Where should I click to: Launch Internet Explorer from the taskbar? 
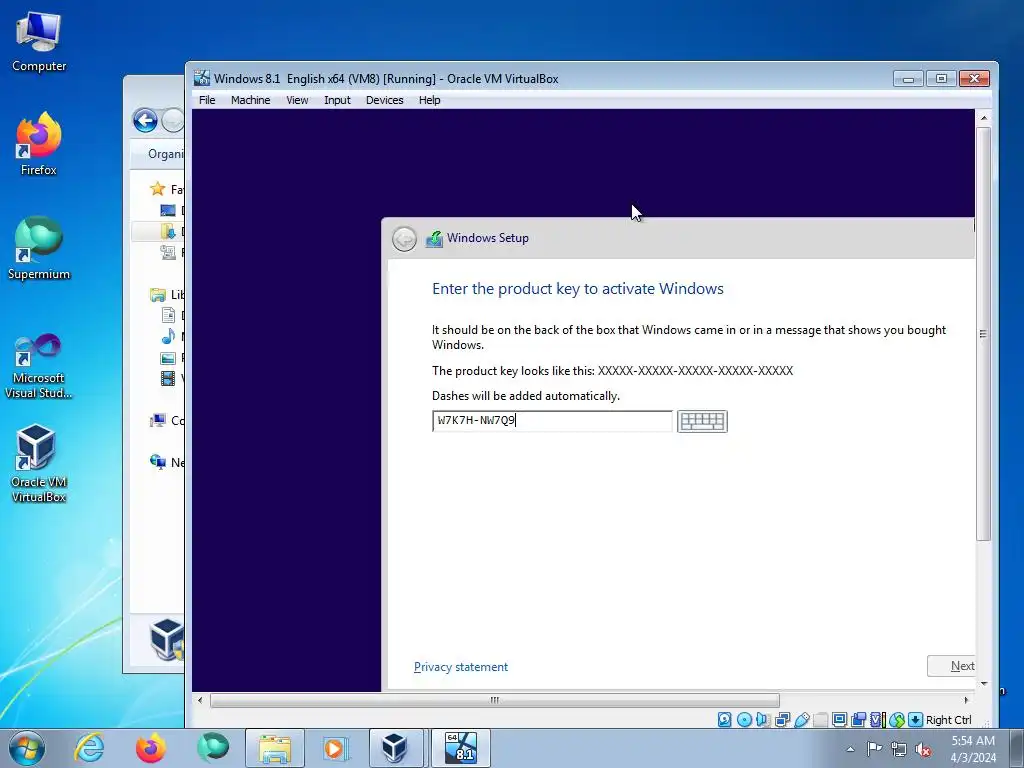pyautogui.click(x=89, y=748)
